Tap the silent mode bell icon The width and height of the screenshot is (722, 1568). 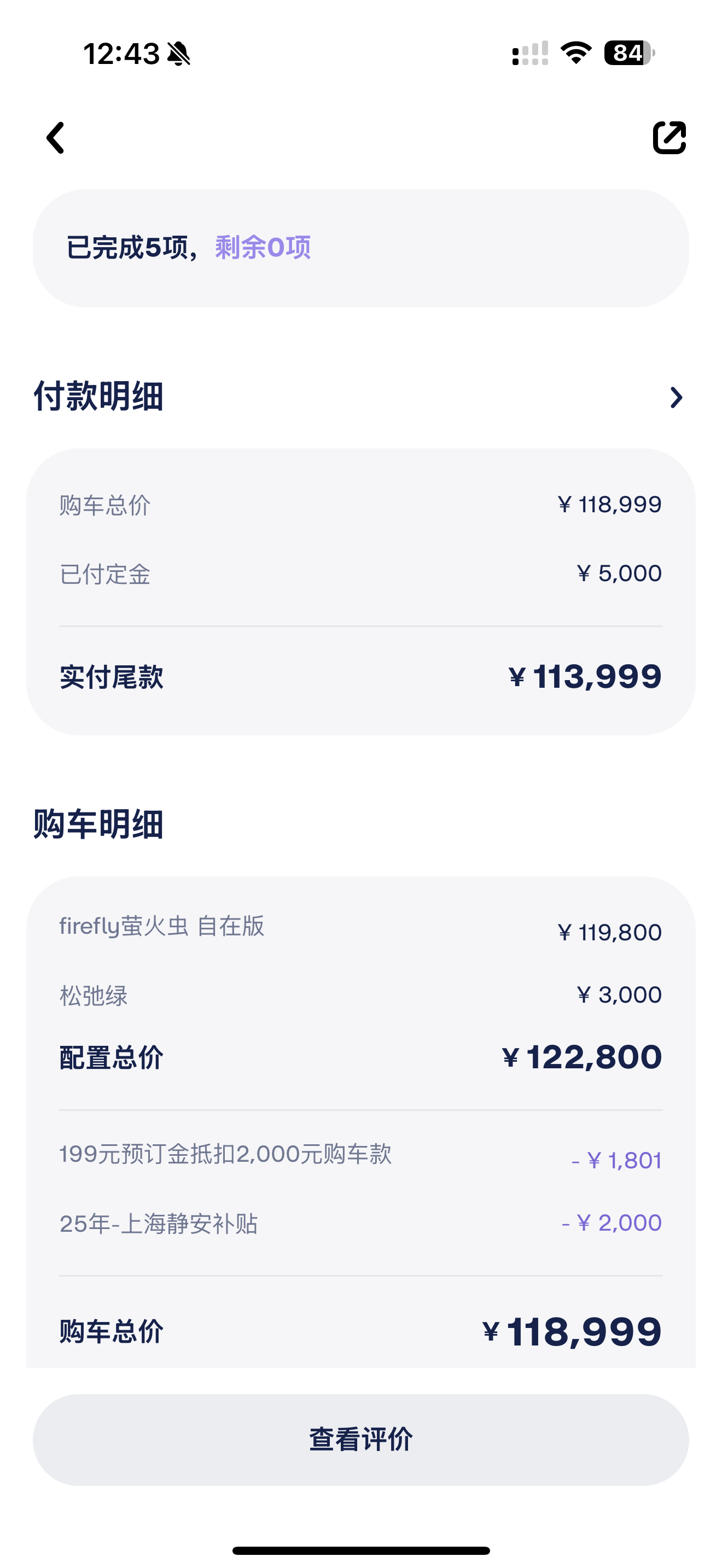point(179,54)
